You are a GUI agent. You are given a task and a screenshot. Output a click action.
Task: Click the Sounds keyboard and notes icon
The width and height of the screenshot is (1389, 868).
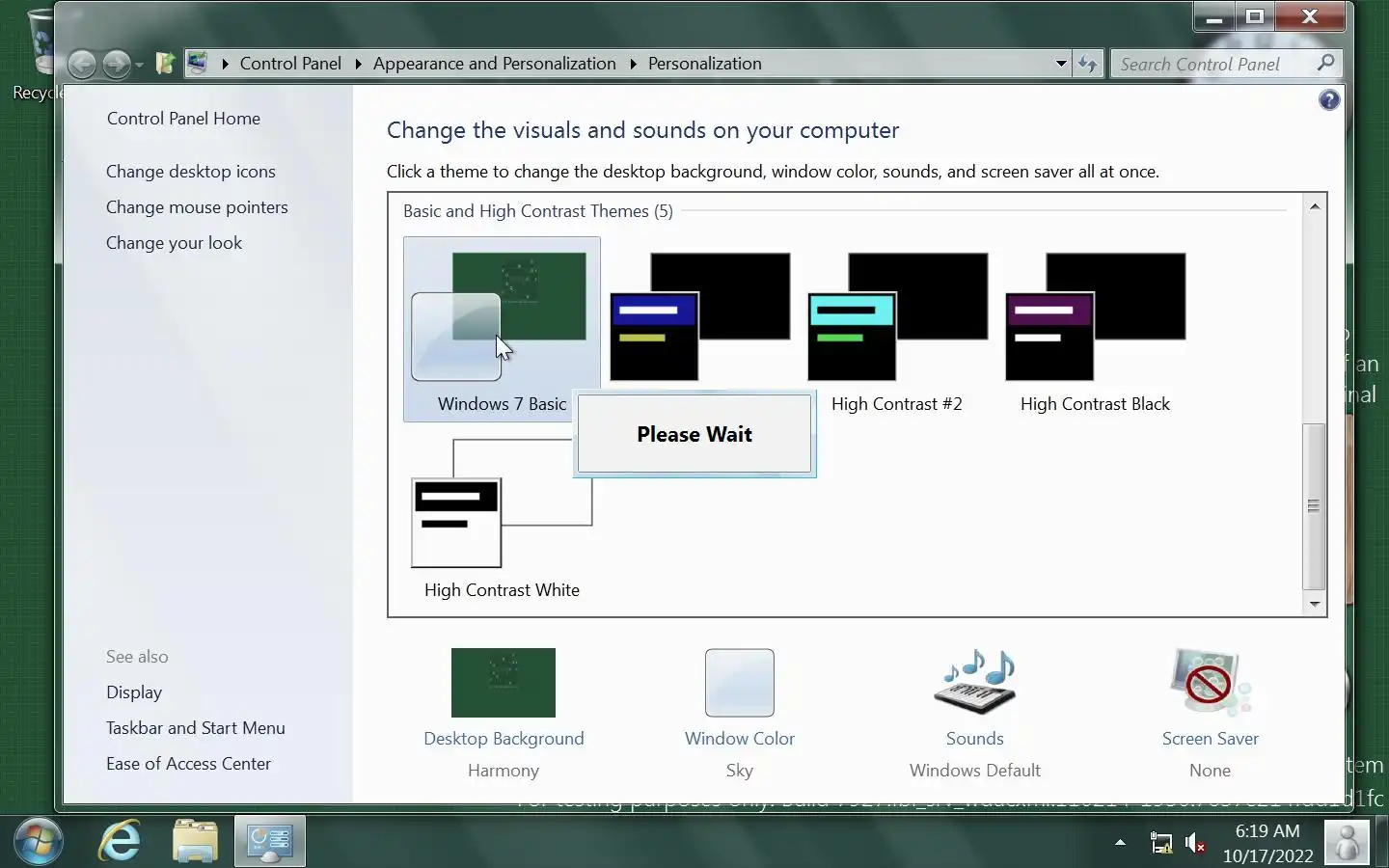pos(975,682)
